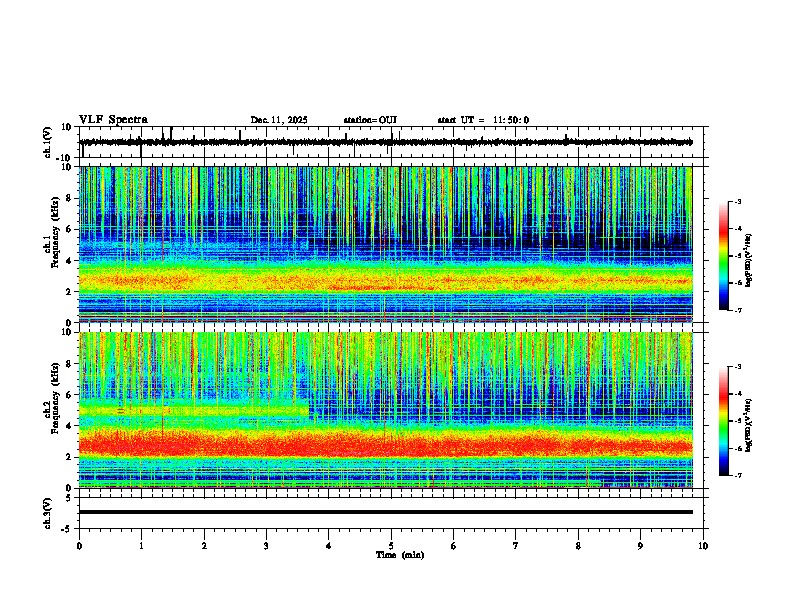Click inside the ch.1 spectrogram plot

click(386, 244)
